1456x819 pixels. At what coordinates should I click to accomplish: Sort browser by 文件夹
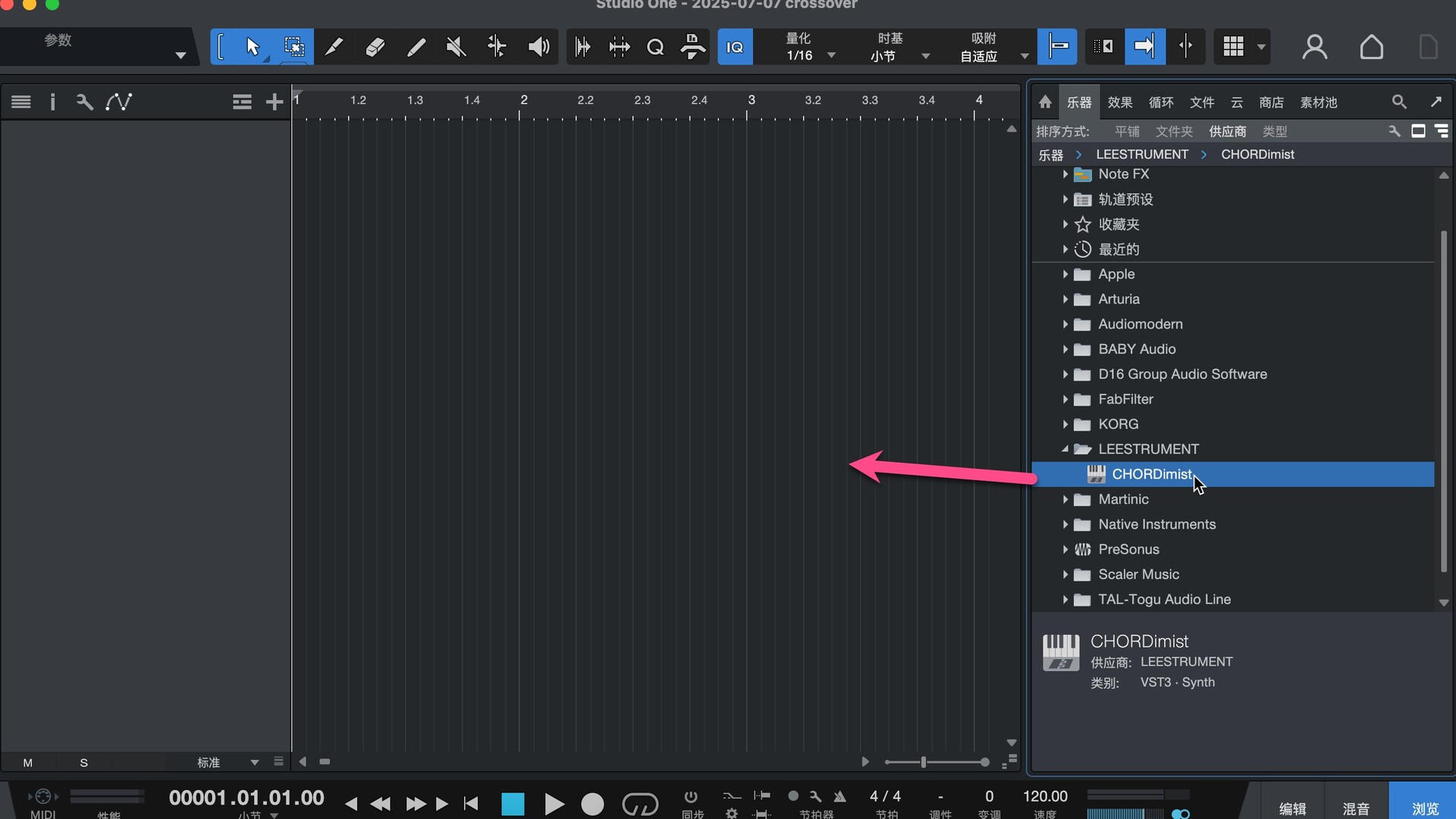click(x=1174, y=132)
